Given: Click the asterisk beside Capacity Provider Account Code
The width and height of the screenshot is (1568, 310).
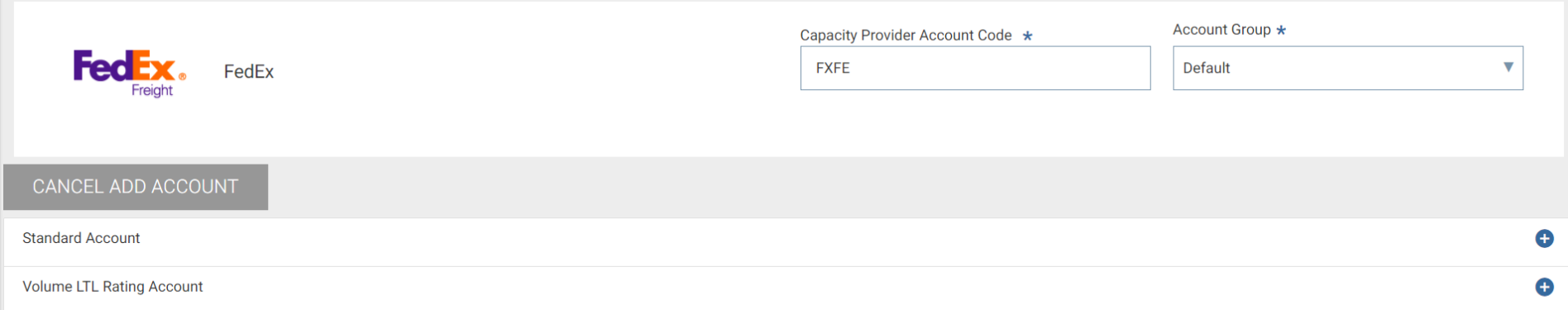Looking at the screenshot, I should click(1027, 36).
